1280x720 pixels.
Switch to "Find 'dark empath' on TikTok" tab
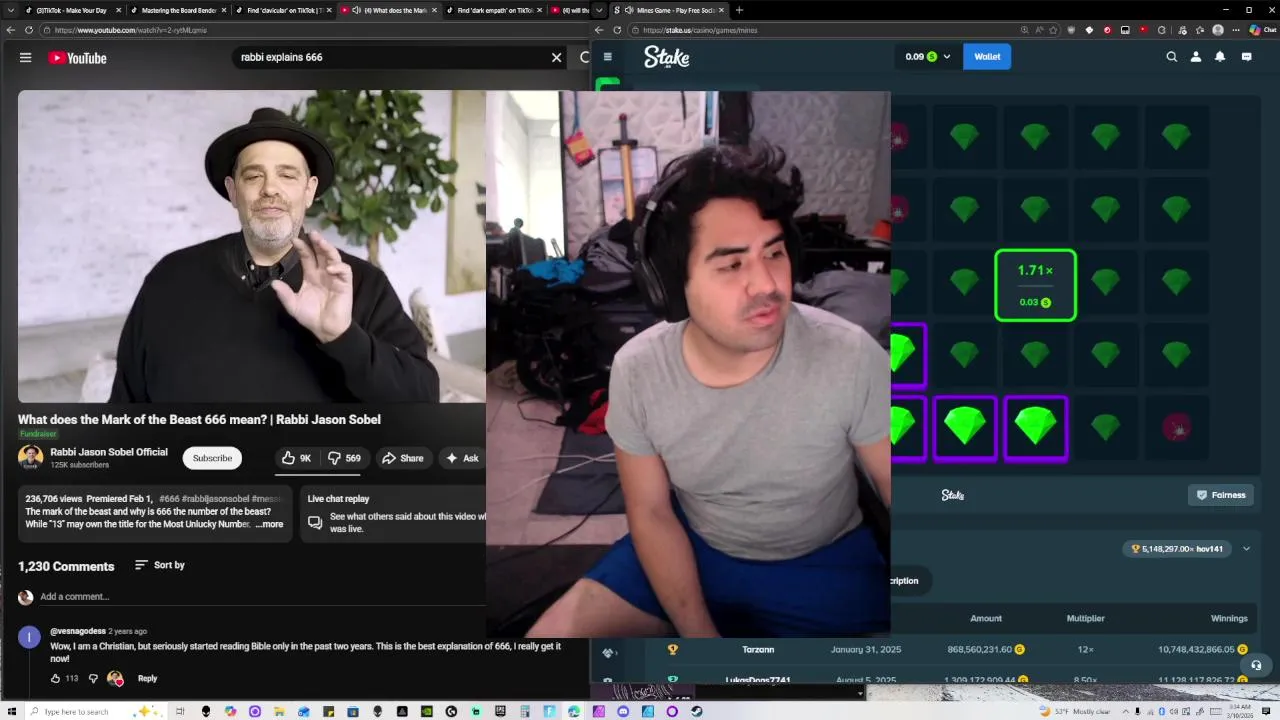(494, 10)
